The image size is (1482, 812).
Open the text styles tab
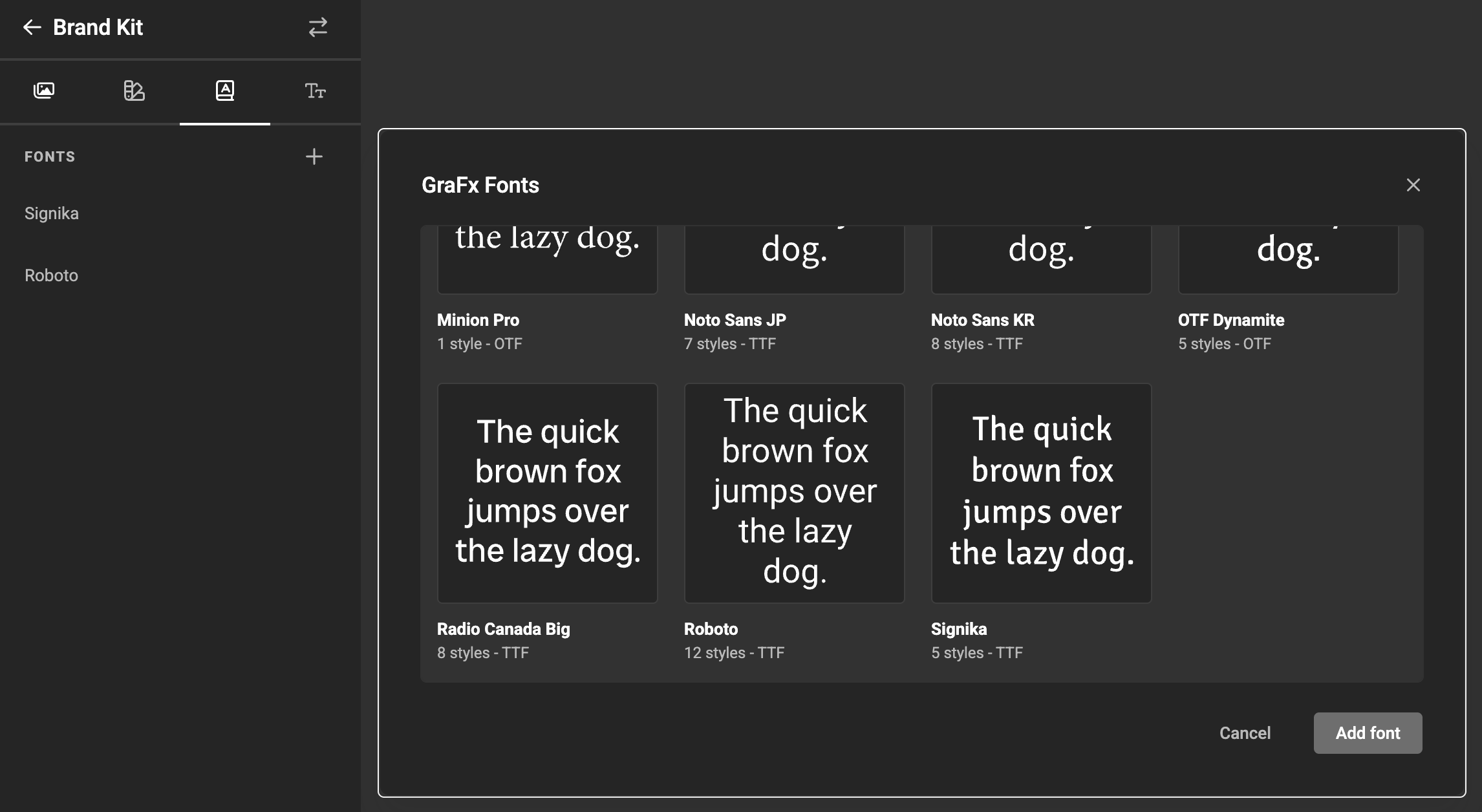315,91
